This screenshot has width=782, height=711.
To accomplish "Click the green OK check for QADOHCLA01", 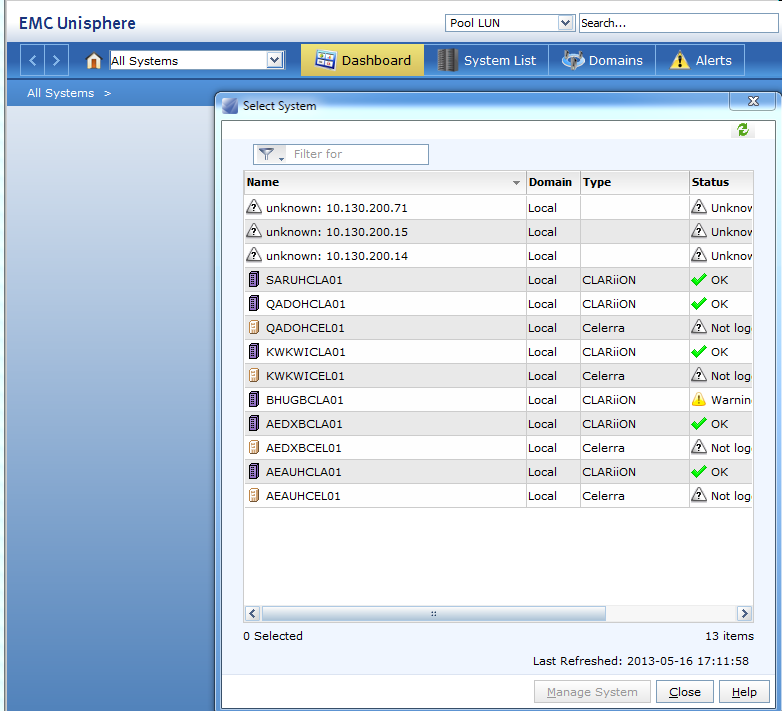I will pos(699,304).
